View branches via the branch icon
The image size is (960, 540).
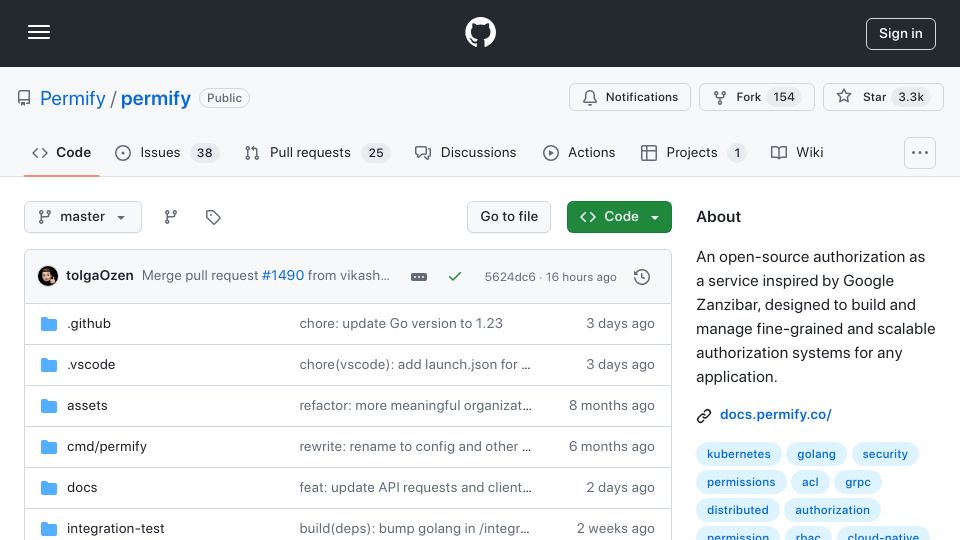tap(171, 217)
